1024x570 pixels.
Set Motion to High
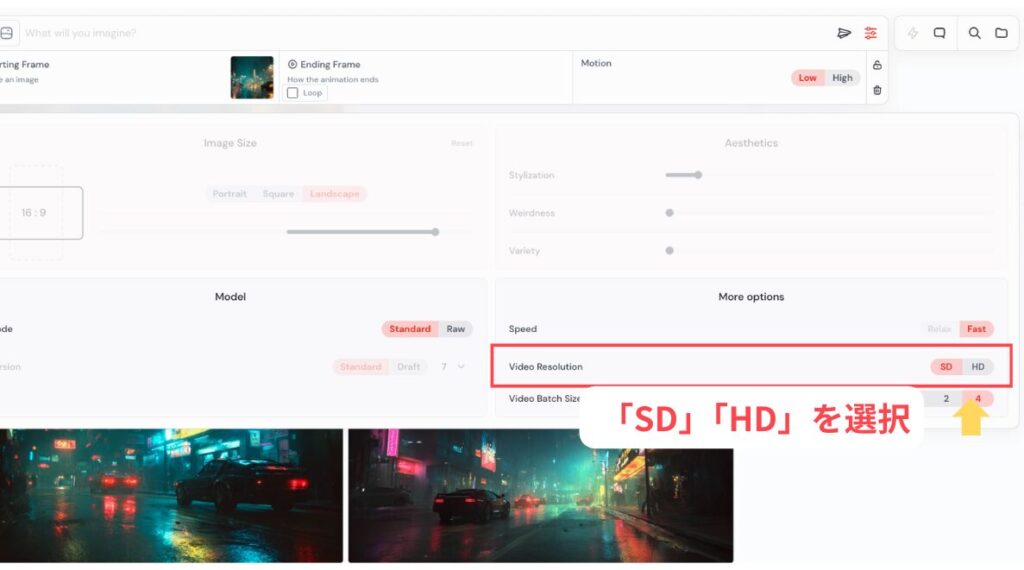pos(842,78)
